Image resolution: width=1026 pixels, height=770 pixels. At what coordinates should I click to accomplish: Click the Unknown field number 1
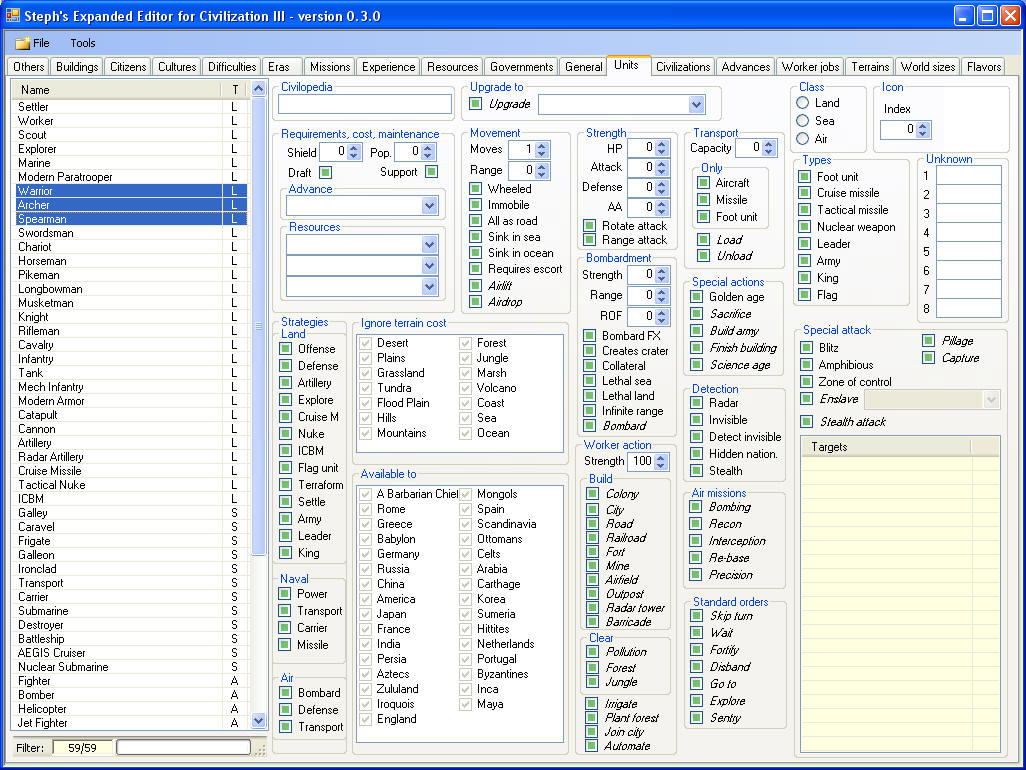pos(968,175)
